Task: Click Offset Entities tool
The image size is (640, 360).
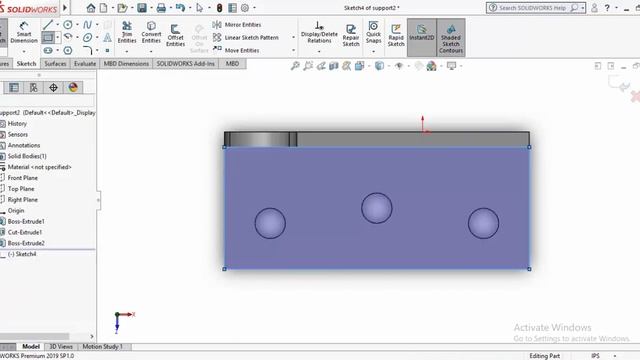Action: (x=176, y=36)
